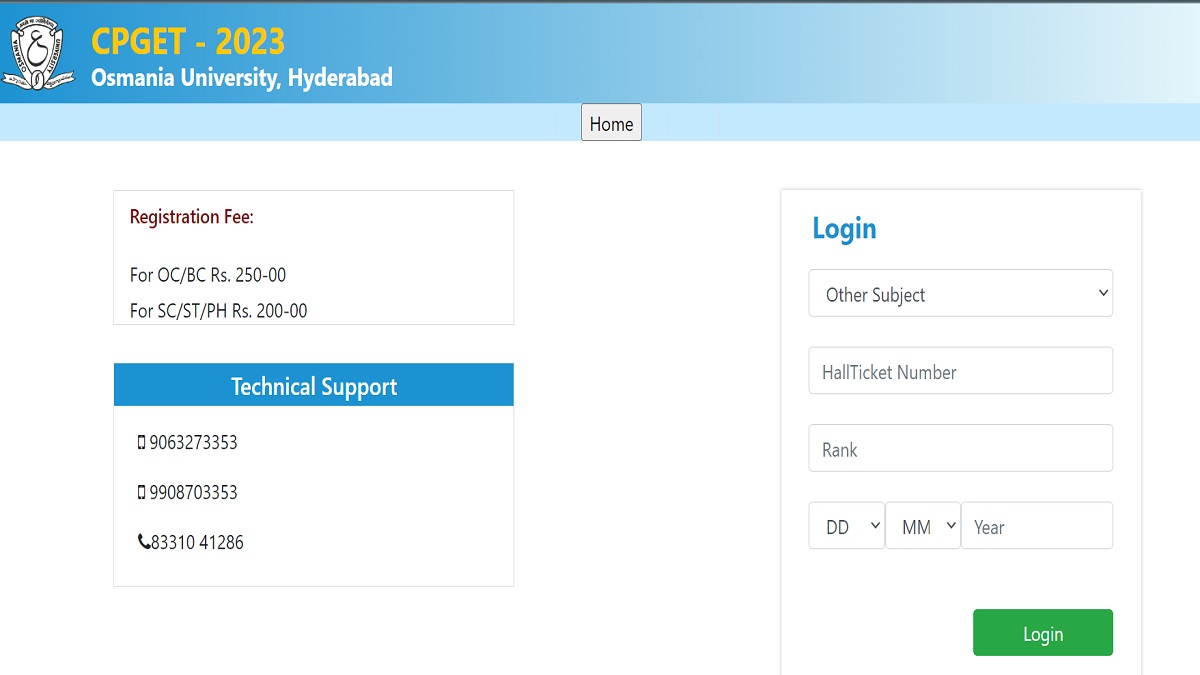Image resolution: width=1200 pixels, height=675 pixels.
Task: Click the mobile phone icon beside 9063273353
Action: pos(142,441)
